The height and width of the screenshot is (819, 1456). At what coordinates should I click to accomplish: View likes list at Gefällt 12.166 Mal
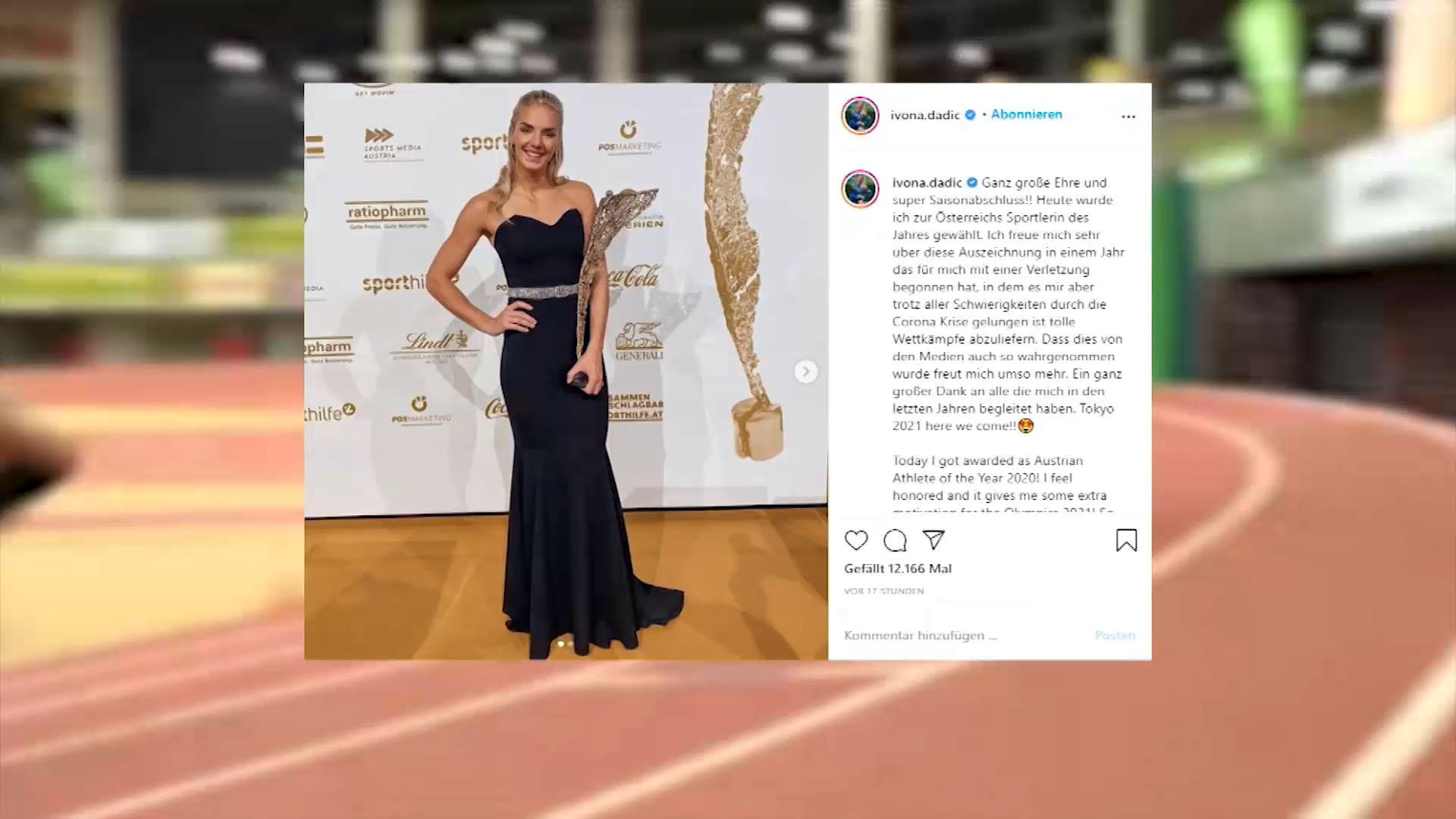[x=898, y=569]
